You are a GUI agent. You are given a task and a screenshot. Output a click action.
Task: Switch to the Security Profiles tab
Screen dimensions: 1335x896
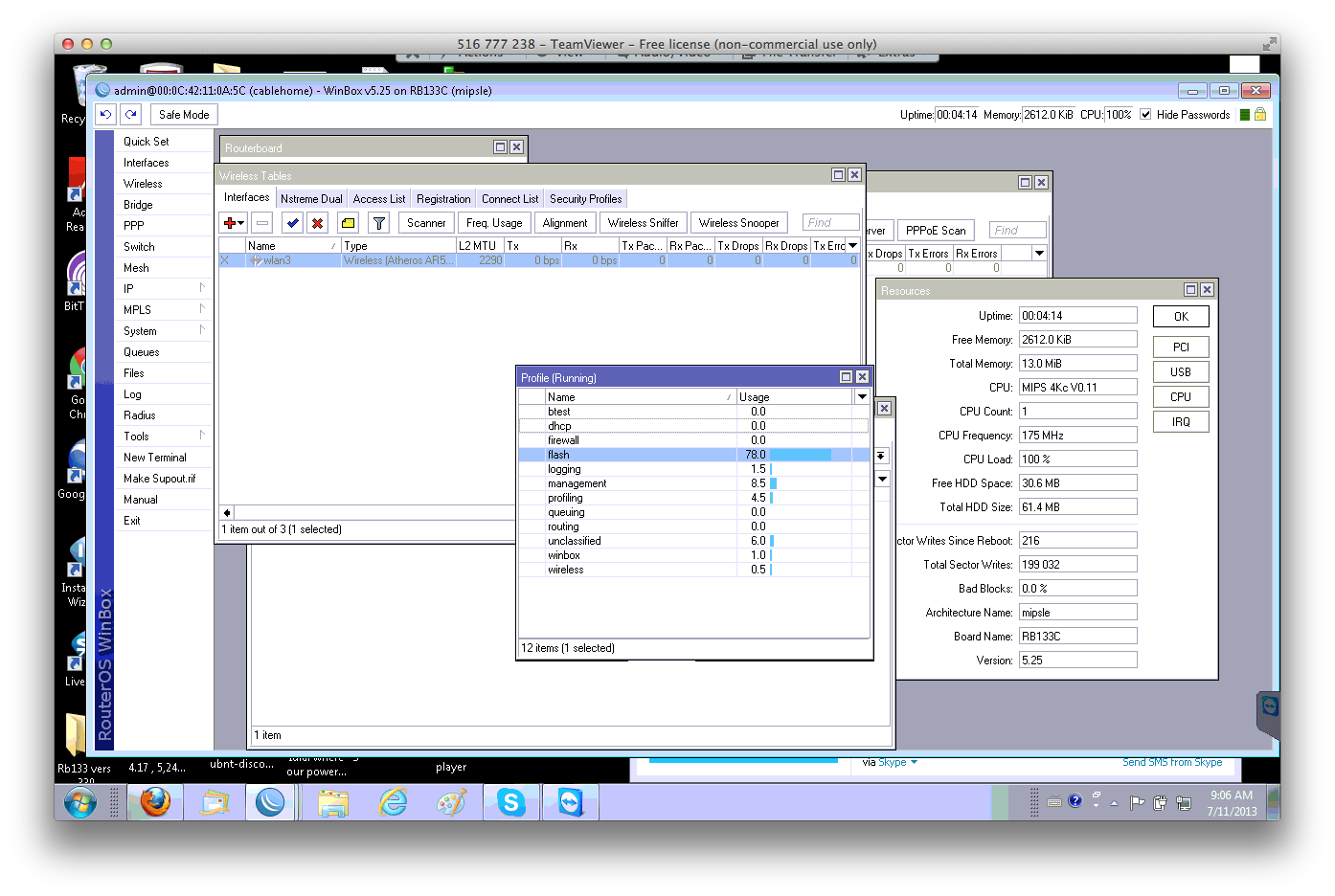[x=585, y=198]
